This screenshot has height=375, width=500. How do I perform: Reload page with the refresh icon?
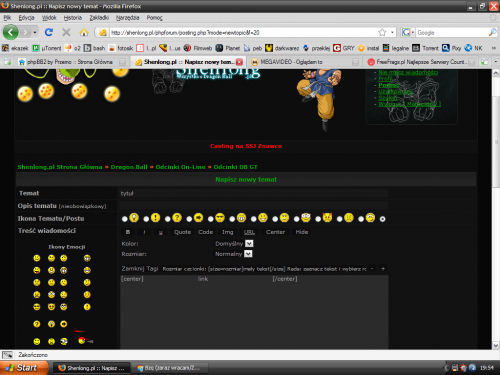click(x=49, y=32)
